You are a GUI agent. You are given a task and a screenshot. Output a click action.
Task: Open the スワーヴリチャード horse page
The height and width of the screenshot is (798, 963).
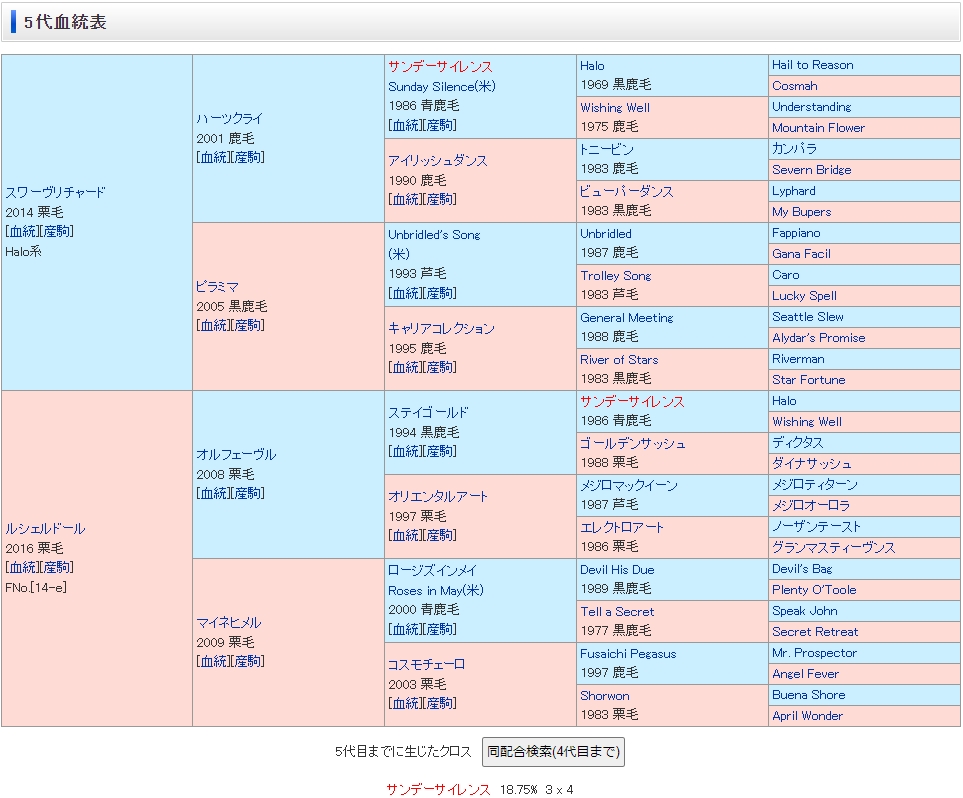click(55, 192)
